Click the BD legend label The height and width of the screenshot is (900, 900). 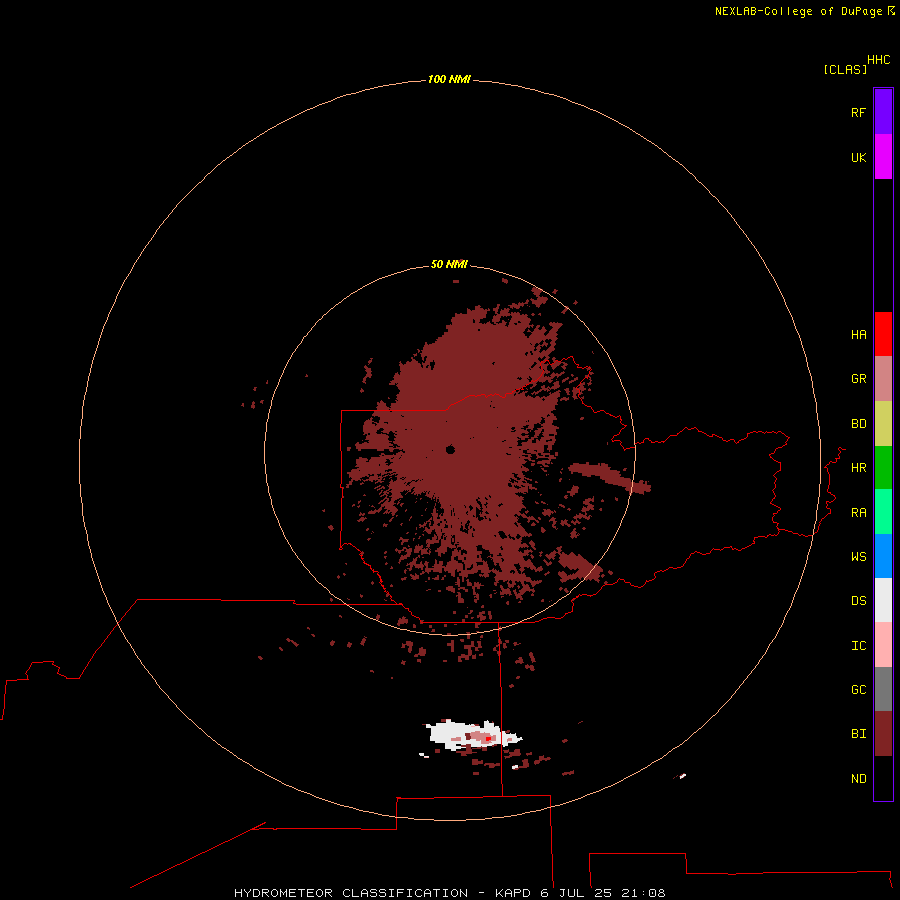pos(858,424)
